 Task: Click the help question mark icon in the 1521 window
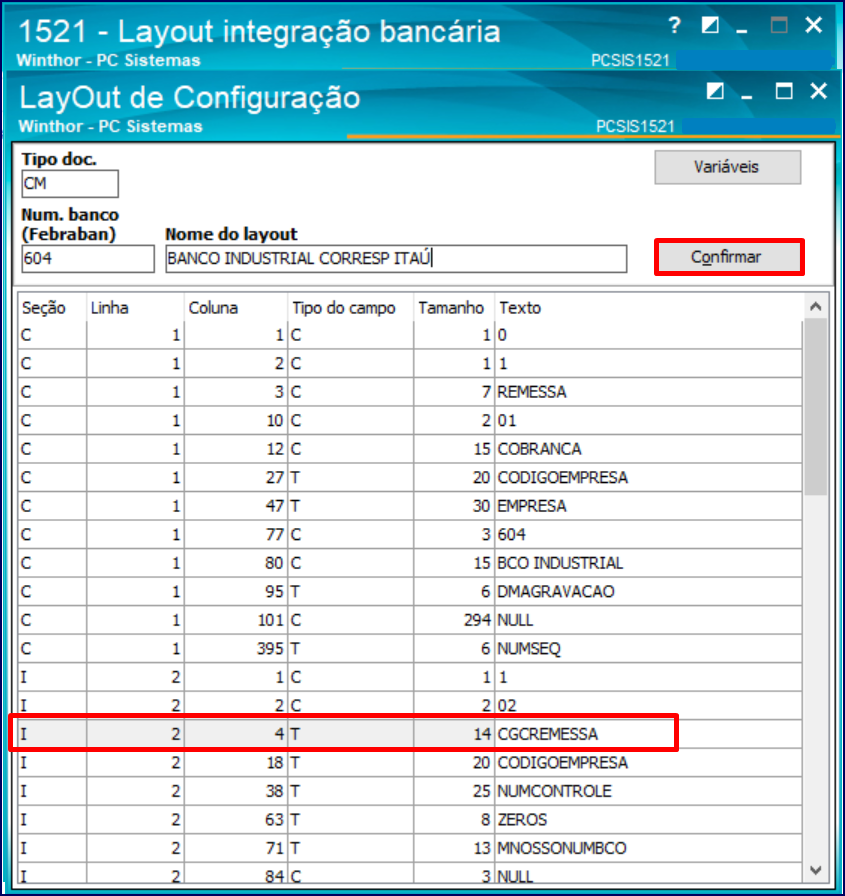coord(674,26)
